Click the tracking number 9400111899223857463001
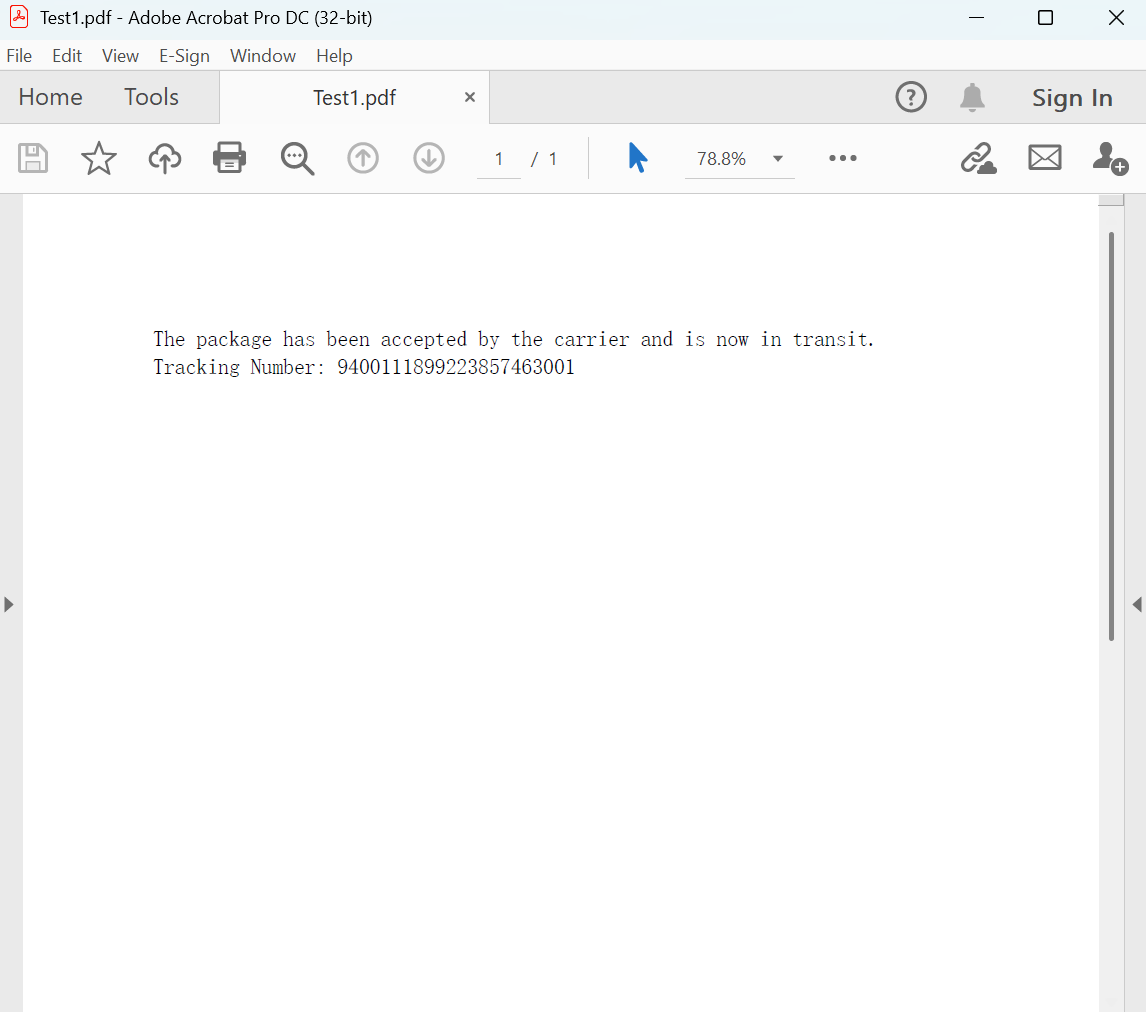Viewport: 1146px width, 1012px height. [456, 367]
